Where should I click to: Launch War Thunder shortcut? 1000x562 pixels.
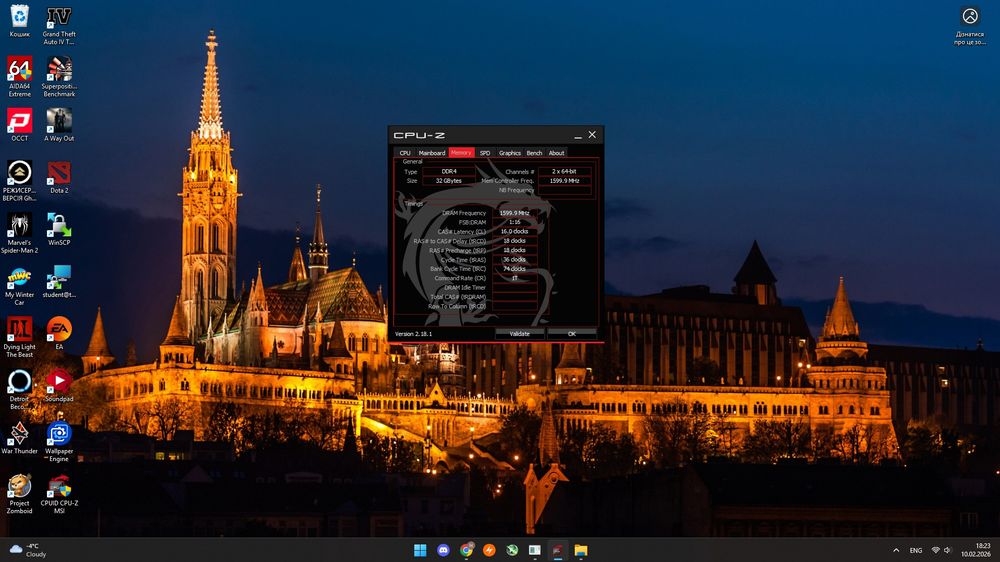(20, 438)
